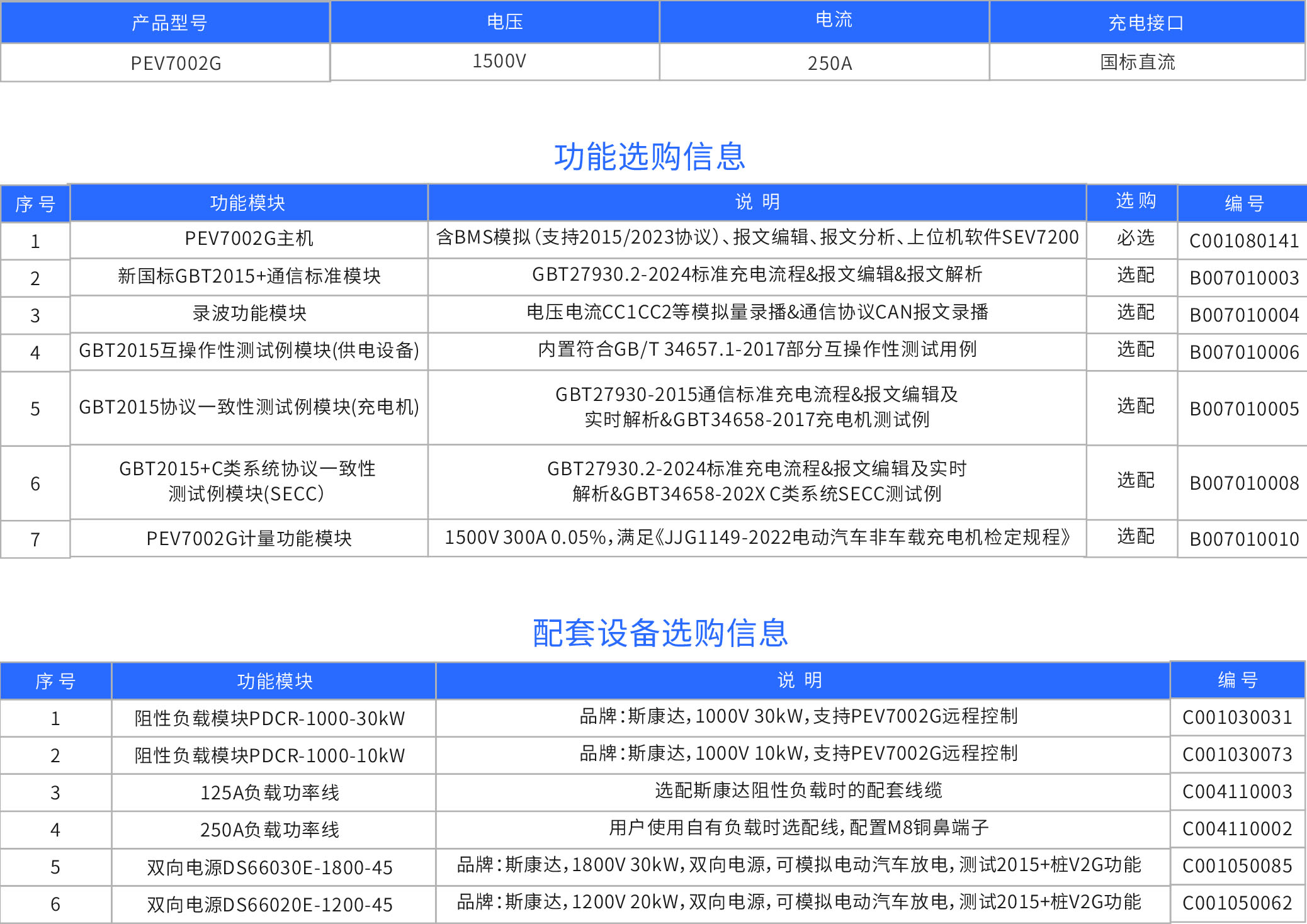The image size is (1307, 924).
Task: Select 双向电源DS66030E-1800-45 cell
Action: (269, 867)
